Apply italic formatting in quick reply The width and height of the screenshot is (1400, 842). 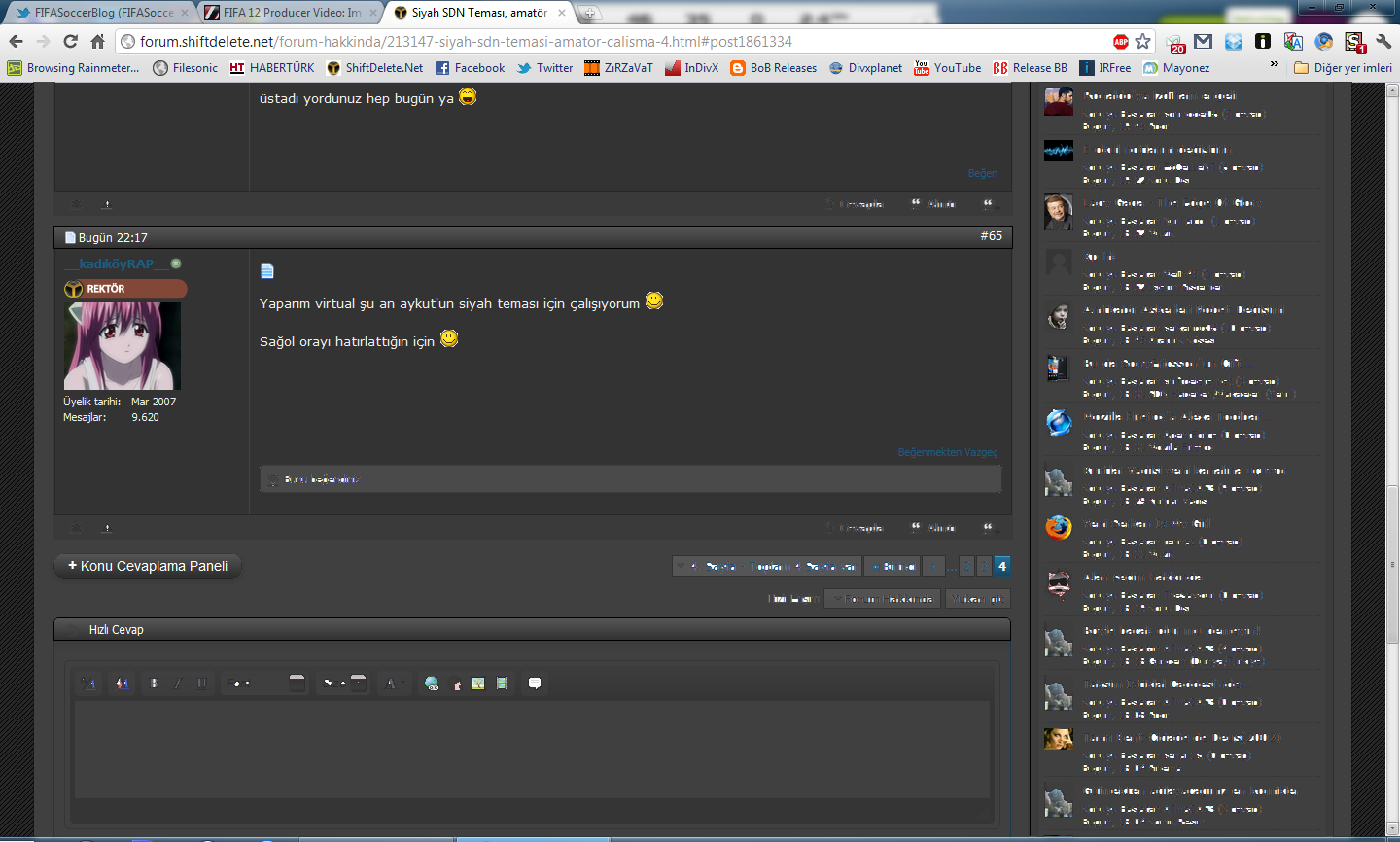(x=178, y=684)
